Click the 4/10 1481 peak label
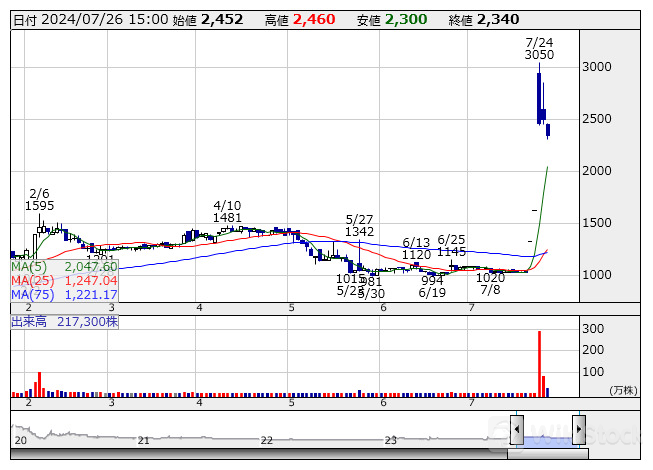The height and width of the screenshot is (470, 653). coord(227,210)
